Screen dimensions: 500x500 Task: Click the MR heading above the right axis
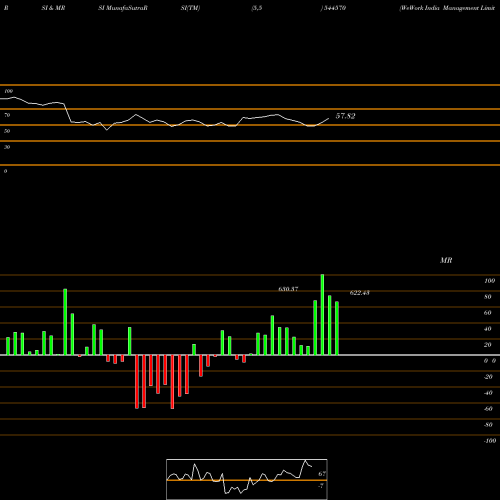pyautogui.click(x=446, y=260)
